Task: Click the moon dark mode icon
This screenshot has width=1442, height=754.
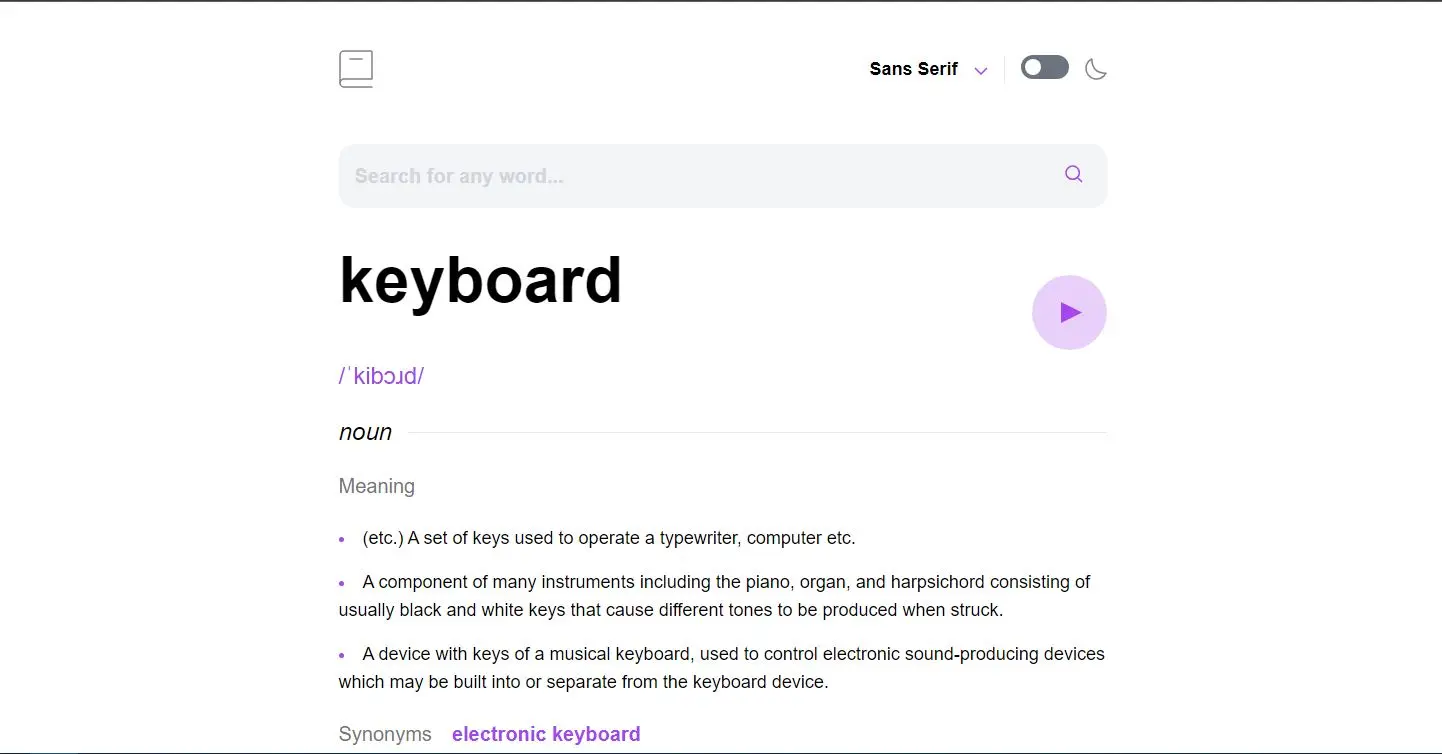Action: 1096,69
